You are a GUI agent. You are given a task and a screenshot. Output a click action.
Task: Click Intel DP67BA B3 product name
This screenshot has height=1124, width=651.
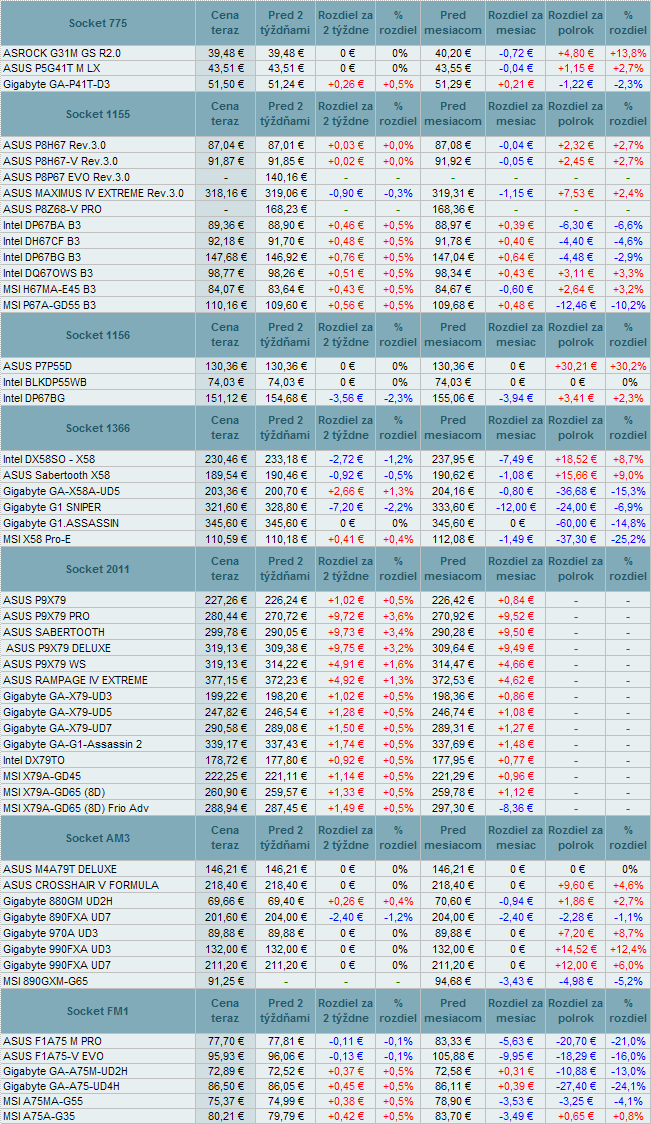[x=42, y=225]
